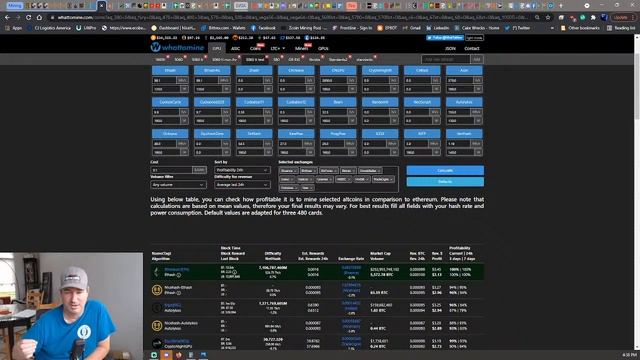Open the Nicehash-Autolykos row name
Image resolution: width=640 pixels, height=360 pixels.
pyautogui.click(x=181, y=323)
